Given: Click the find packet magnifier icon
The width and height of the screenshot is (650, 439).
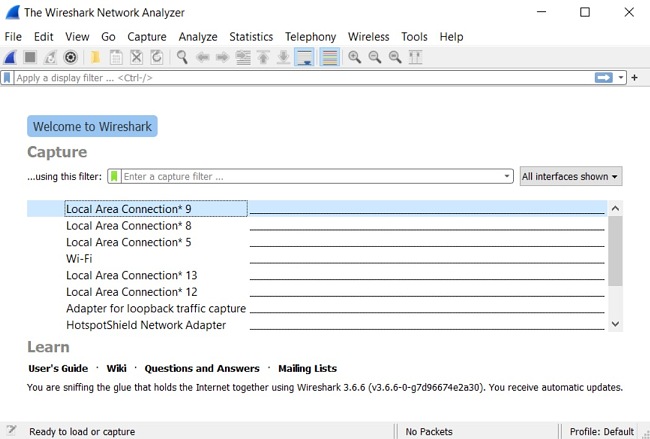Looking at the screenshot, I should click(182, 57).
